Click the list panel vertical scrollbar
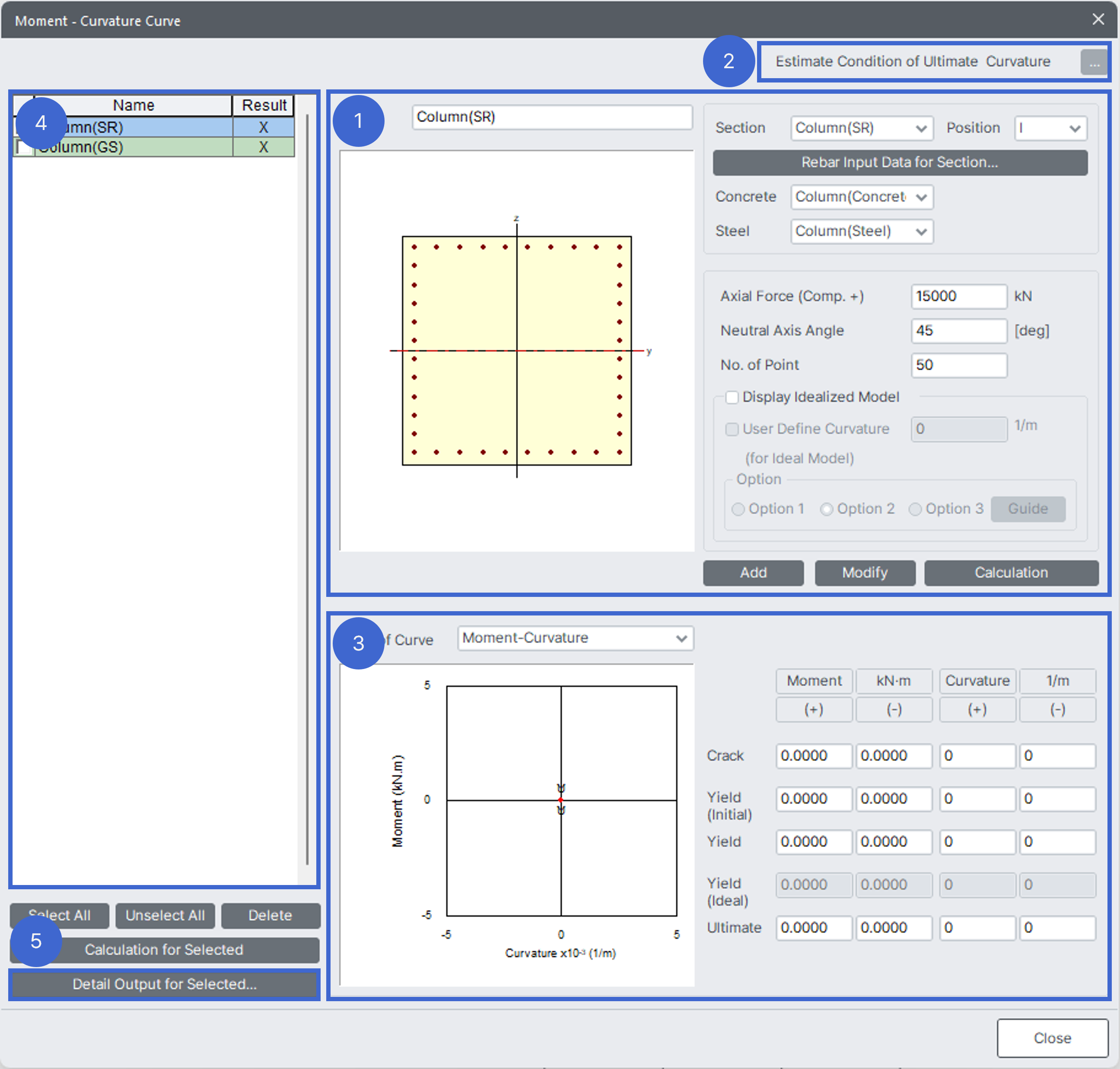The image size is (1120, 1069). (x=307, y=490)
